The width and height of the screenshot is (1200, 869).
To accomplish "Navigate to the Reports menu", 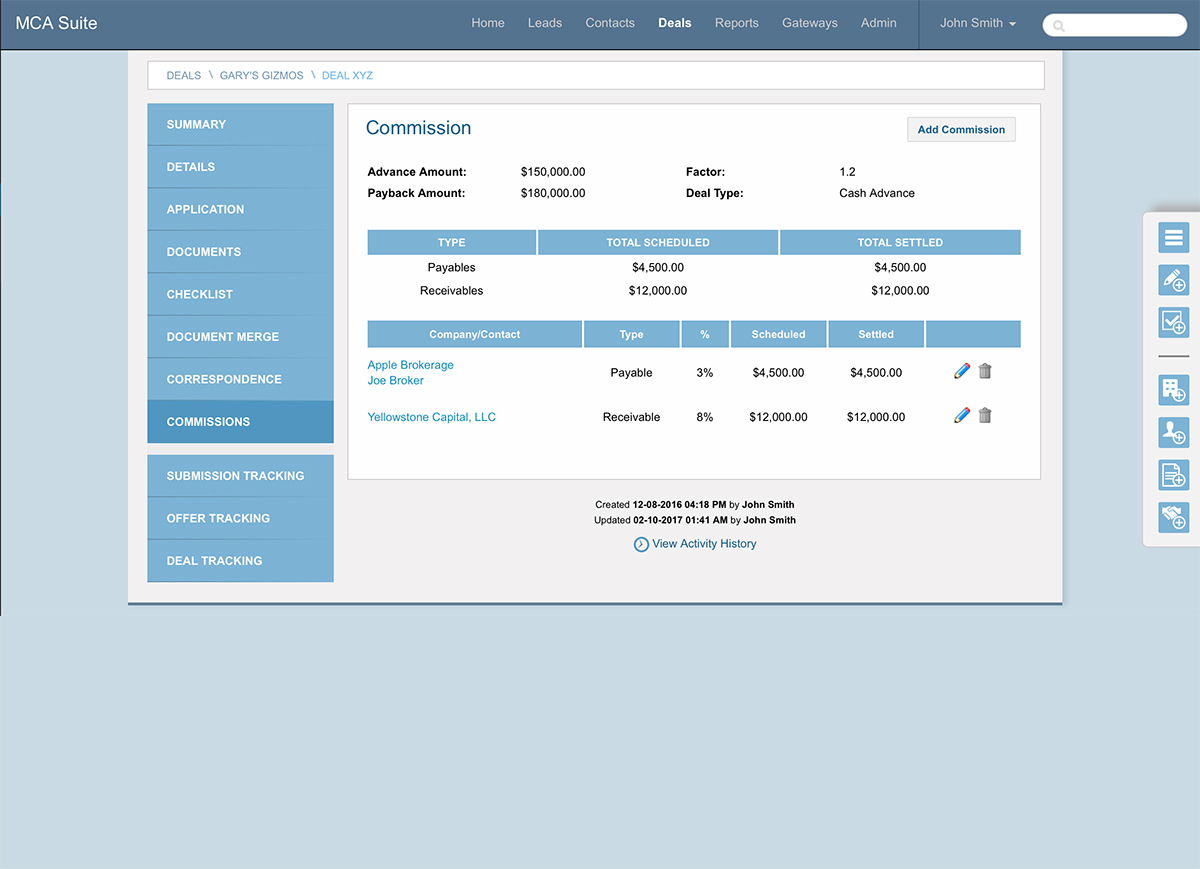I will (737, 22).
